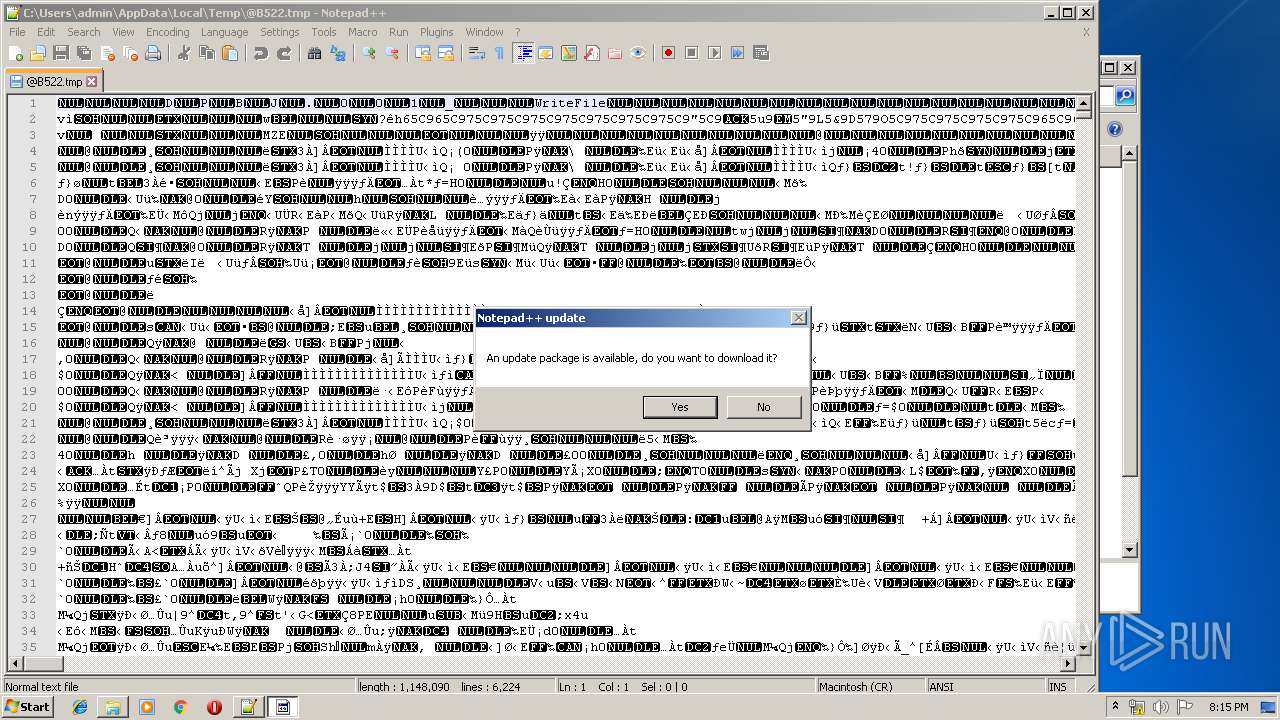1280x720 pixels.
Task: Open the Macro menu
Action: 363,32
